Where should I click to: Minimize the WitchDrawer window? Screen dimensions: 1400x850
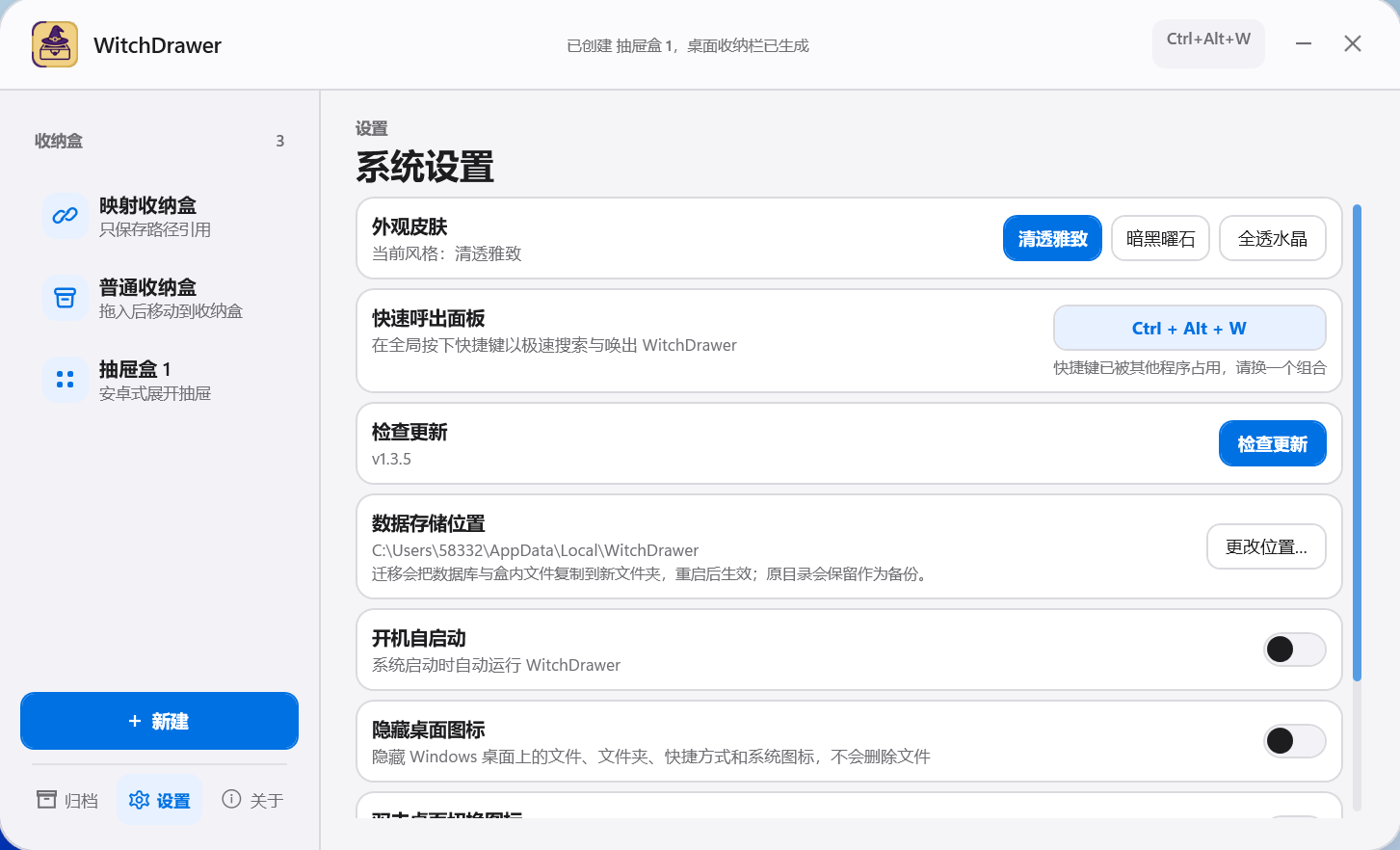(x=1304, y=44)
